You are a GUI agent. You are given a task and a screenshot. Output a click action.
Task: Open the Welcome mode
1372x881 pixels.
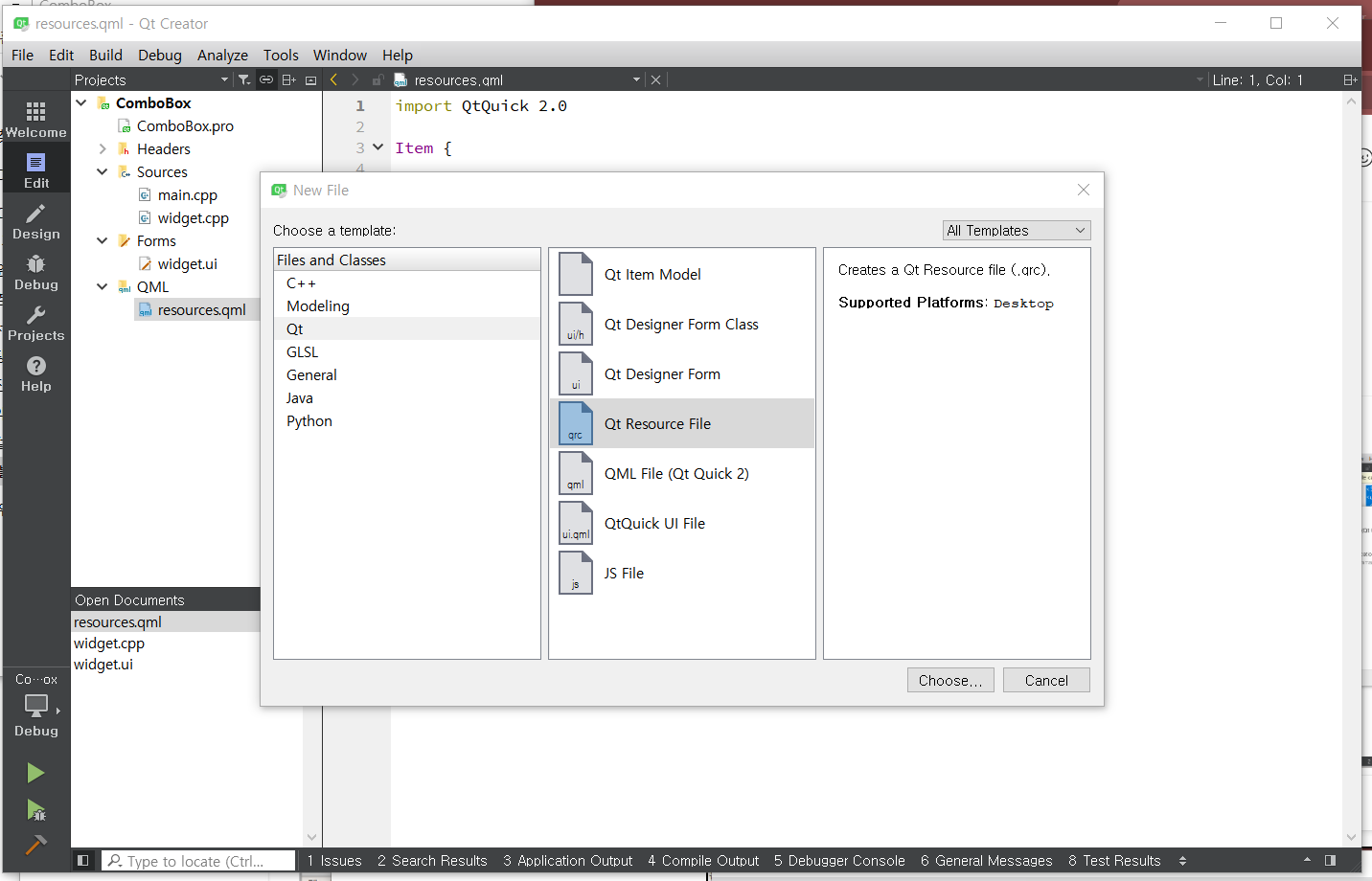coord(35,119)
